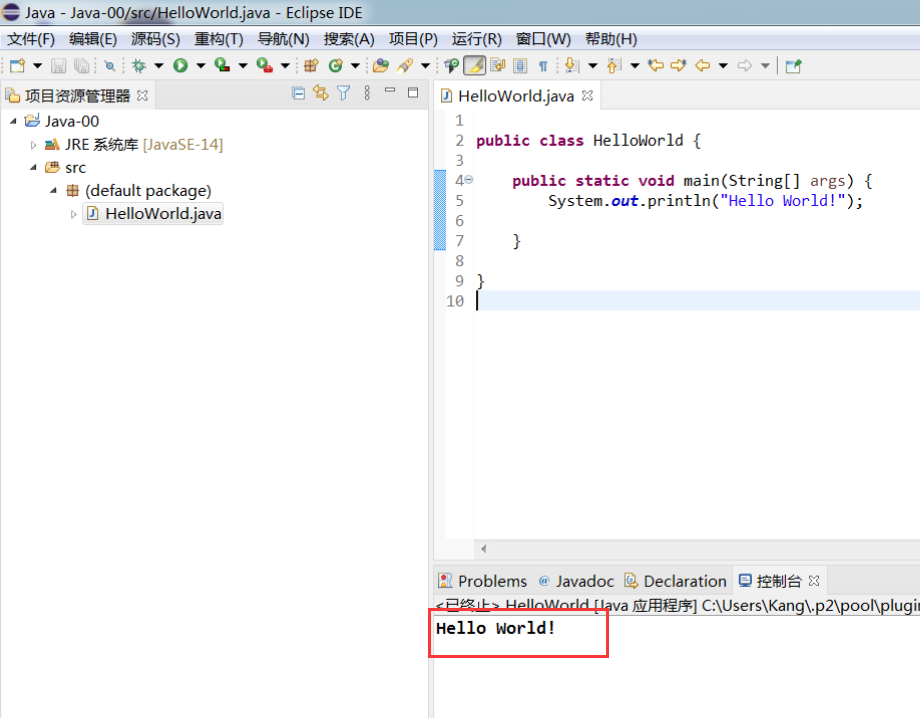Image resolution: width=920 pixels, height=718 pixels.
Task: Select the (default package) tree item
Action: (x=138, y=191)
